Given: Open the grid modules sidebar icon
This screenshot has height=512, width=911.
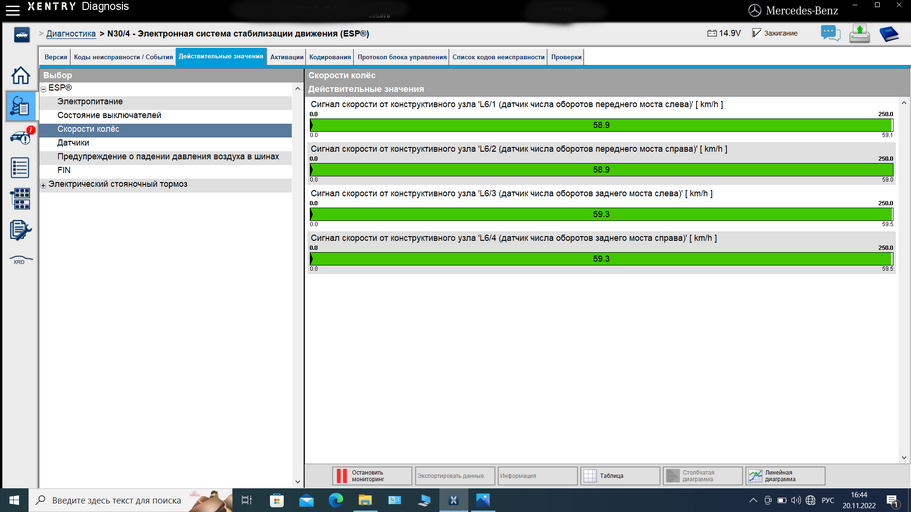Looking at the screenshot, I should coord(20,199).
